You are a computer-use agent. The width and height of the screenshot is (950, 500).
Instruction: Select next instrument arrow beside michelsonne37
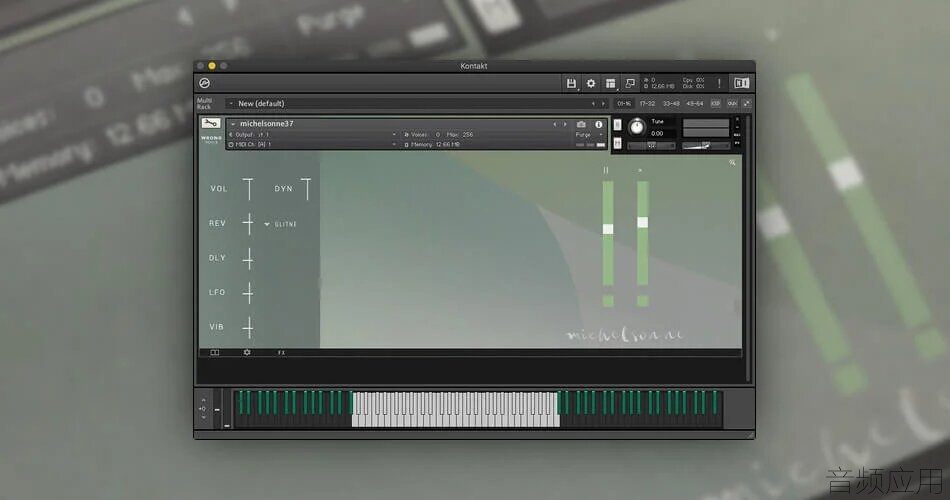[565, 124]
